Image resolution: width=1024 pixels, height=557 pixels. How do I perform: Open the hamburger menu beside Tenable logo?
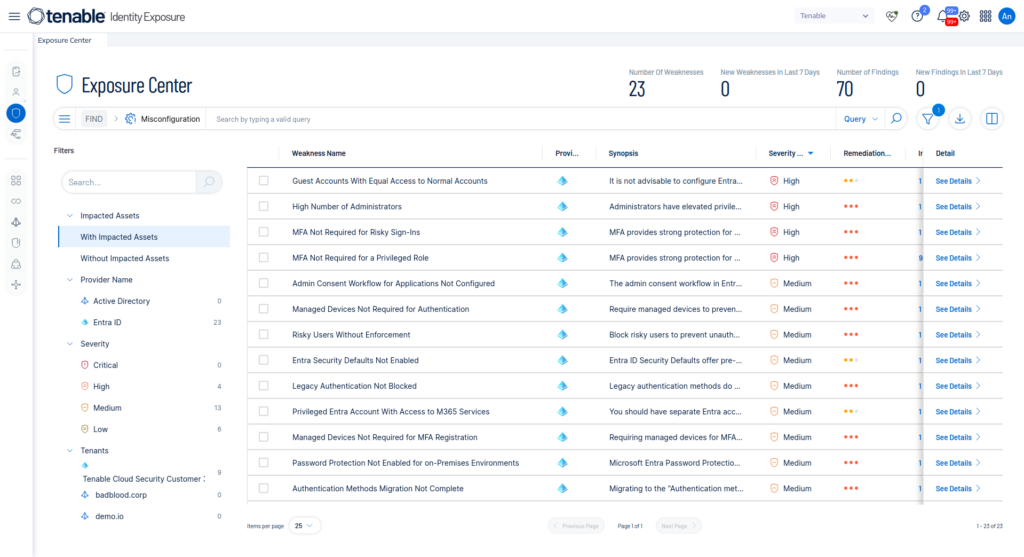click(x=14, y=16)
